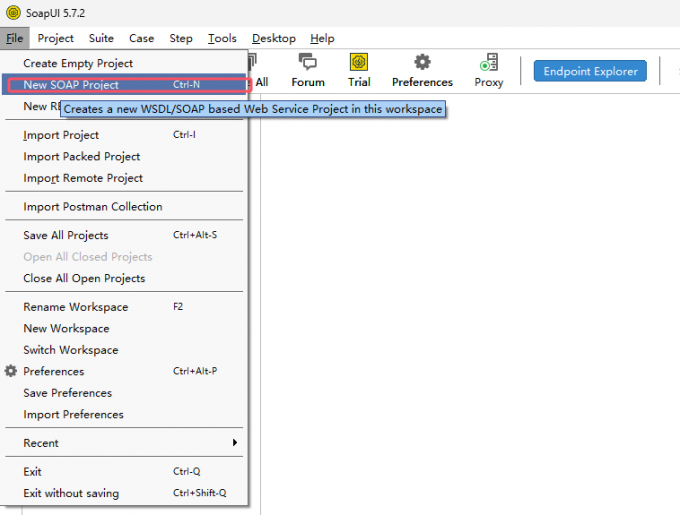Choose Rename Workspace
The height and width of the screenshot is (515, 680).
124,307
